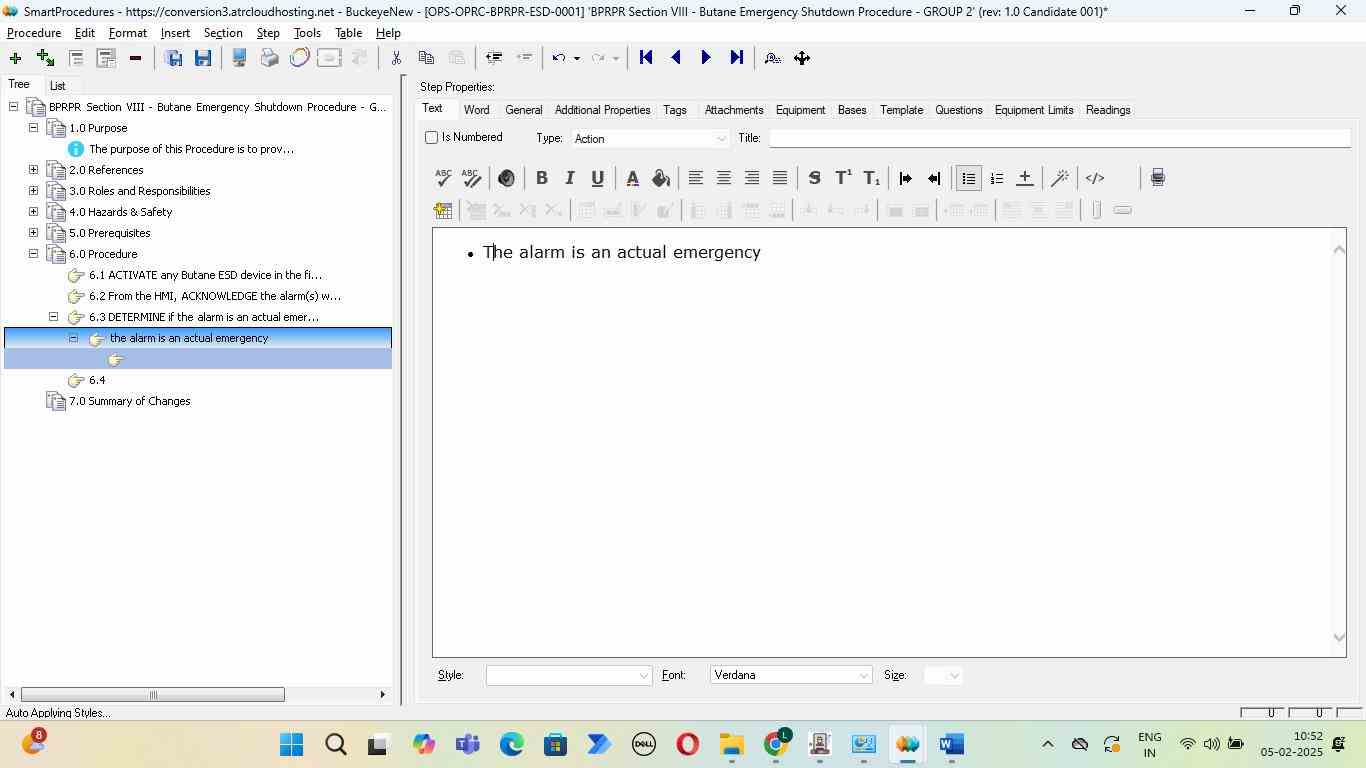1366x768 pixels.
Task: Toggle the bulleted list button
Action: click(x=968, y=178)
